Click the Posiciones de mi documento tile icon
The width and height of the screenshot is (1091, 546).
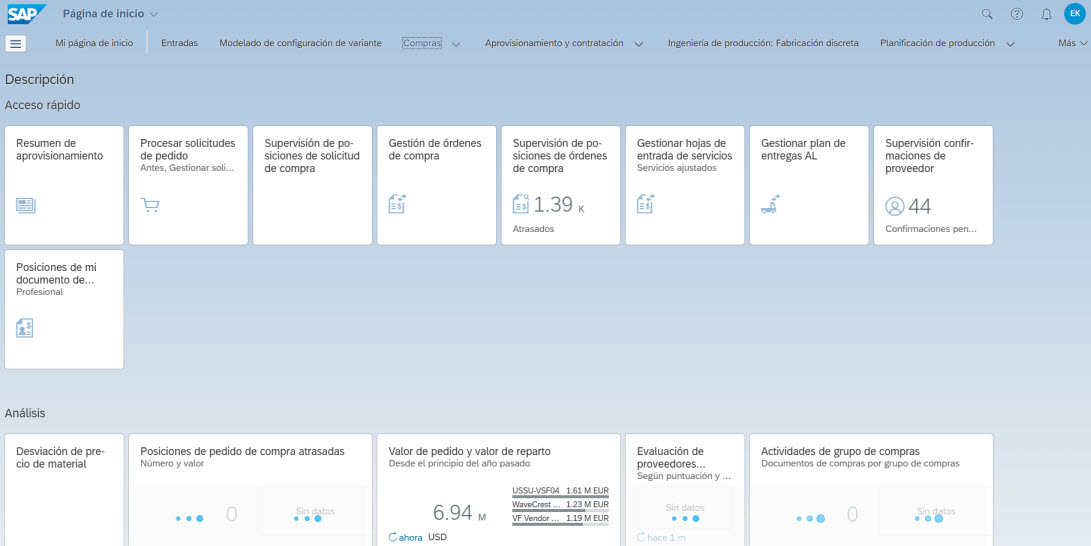tap(25, 328)
